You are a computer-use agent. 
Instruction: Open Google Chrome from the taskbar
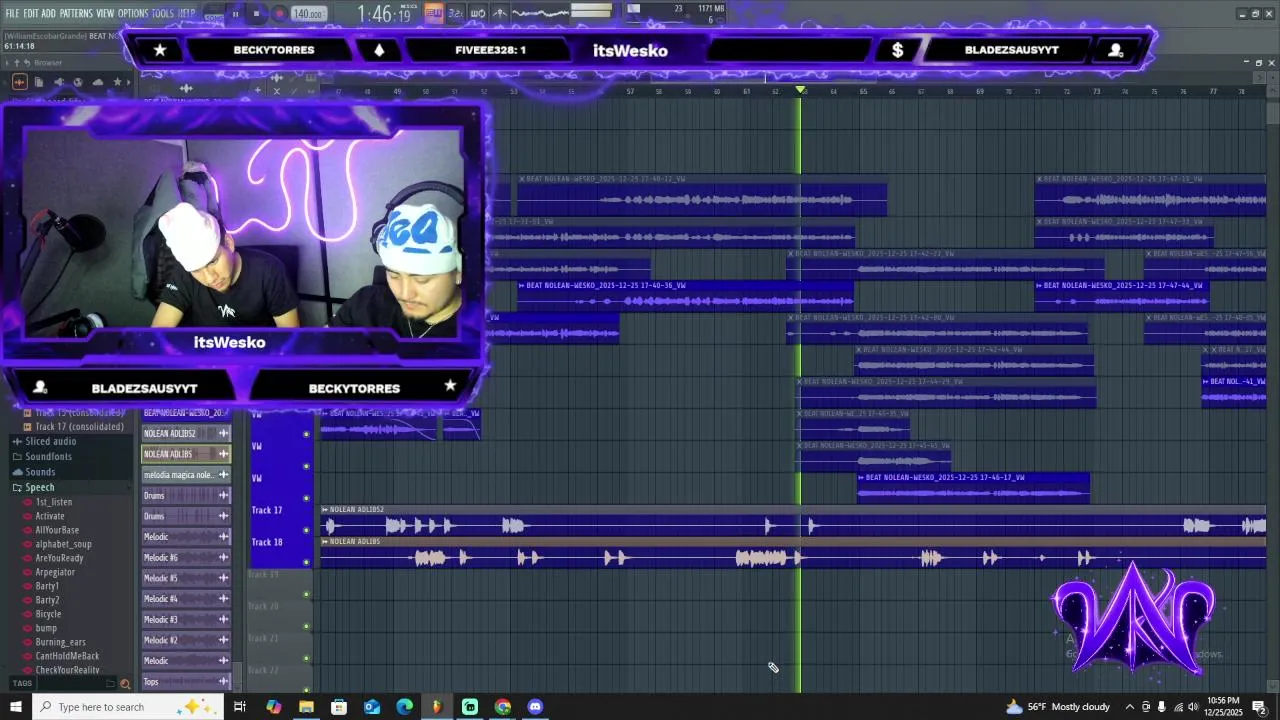[x=503, y=707]
